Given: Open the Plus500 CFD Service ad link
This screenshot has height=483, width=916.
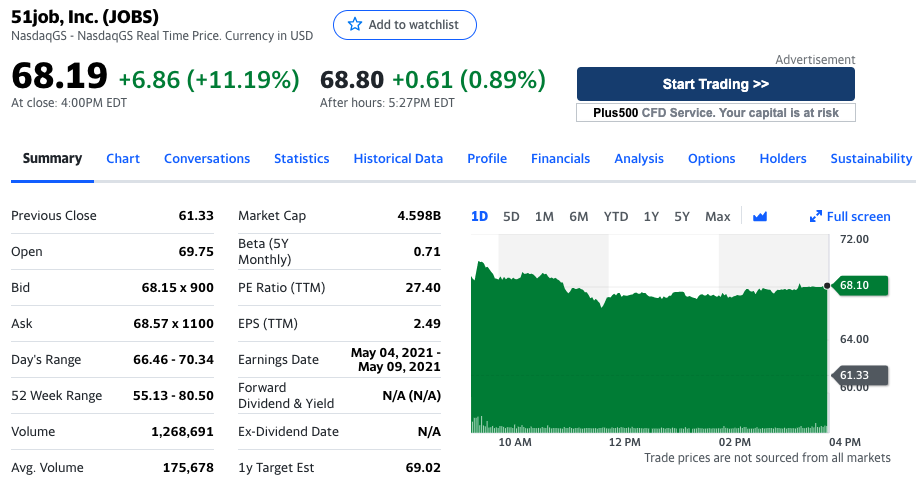Looking at the screenshot, I should (716, 113).
